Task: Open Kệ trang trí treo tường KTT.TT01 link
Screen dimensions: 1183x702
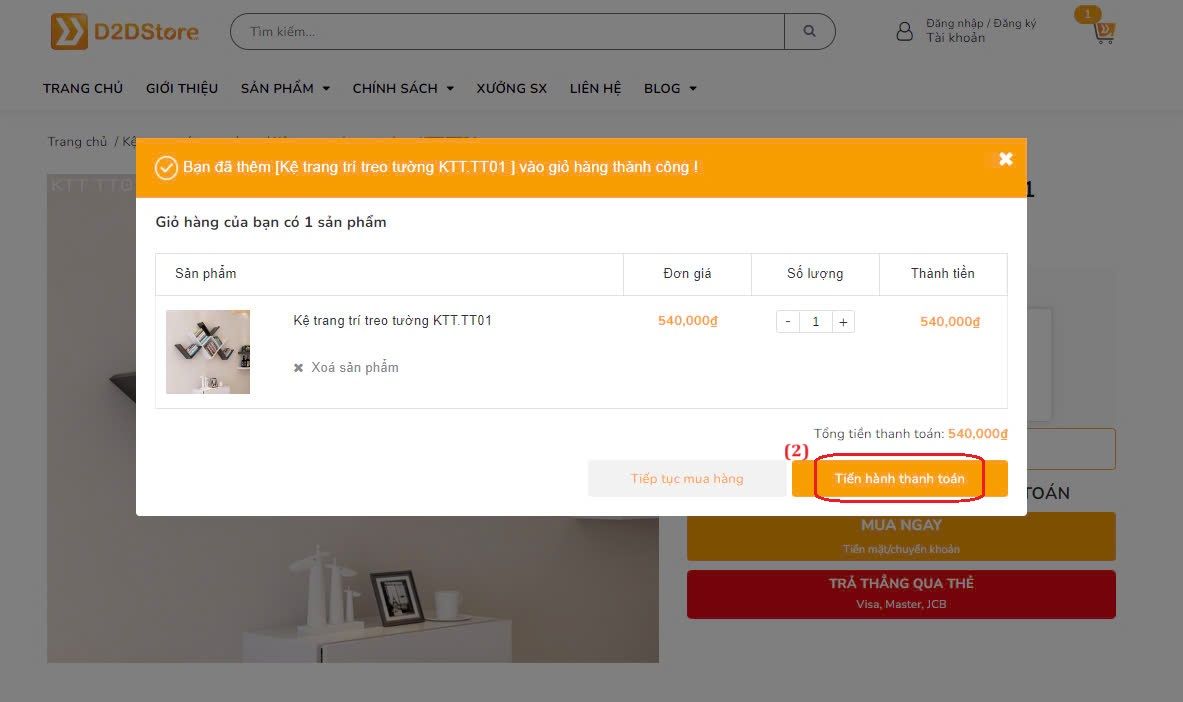Action: (392, 321)
